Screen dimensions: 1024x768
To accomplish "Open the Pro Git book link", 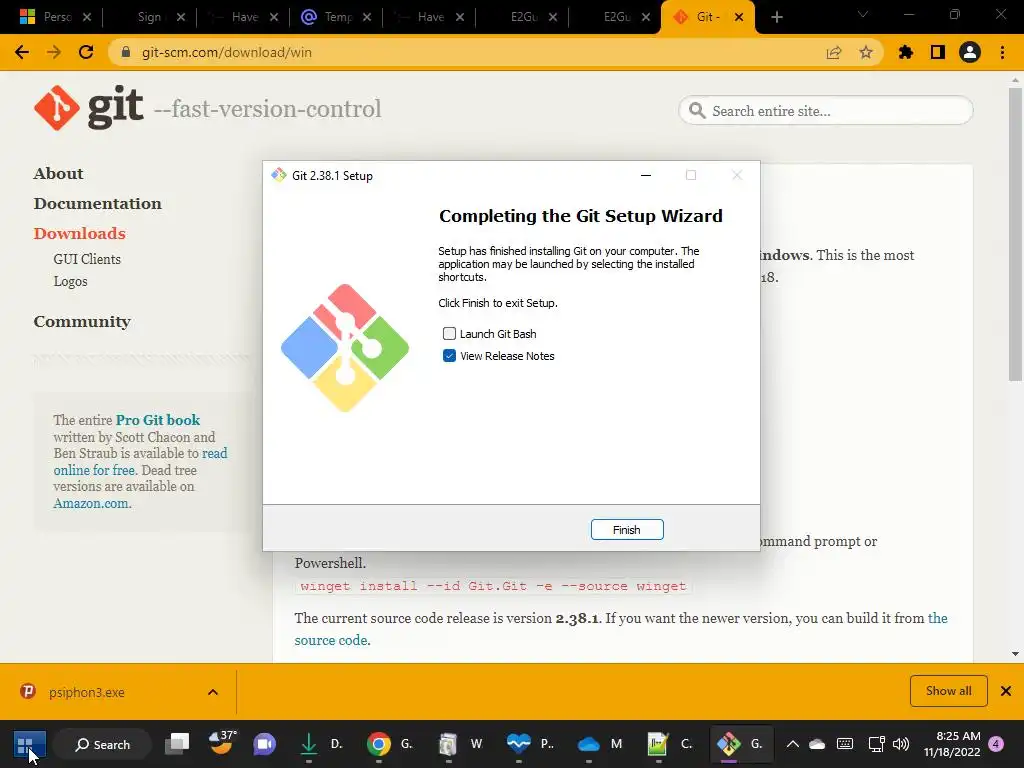I will pyautogui.click(x=157, y=420).
